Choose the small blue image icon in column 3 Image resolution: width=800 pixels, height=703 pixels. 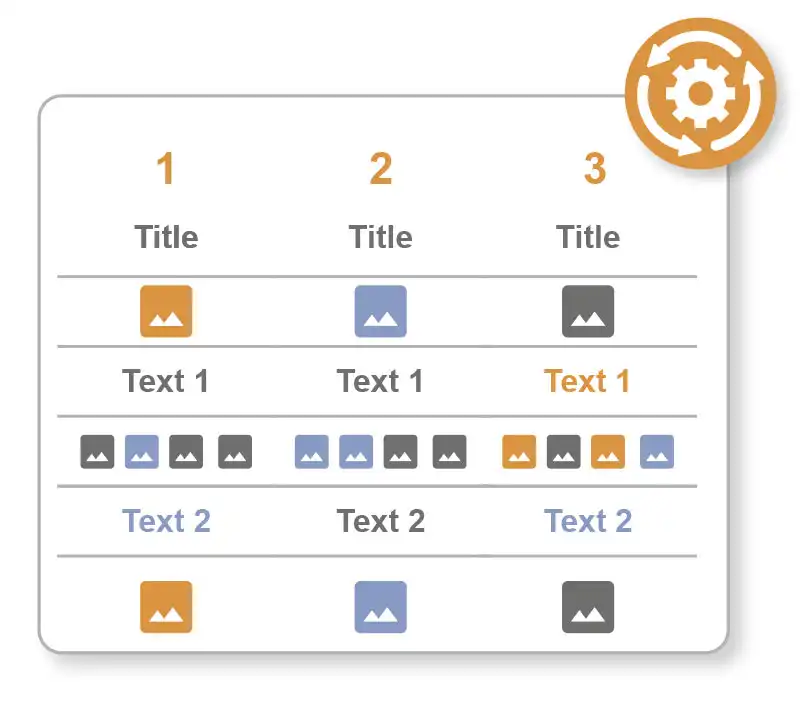click(657, 452)
